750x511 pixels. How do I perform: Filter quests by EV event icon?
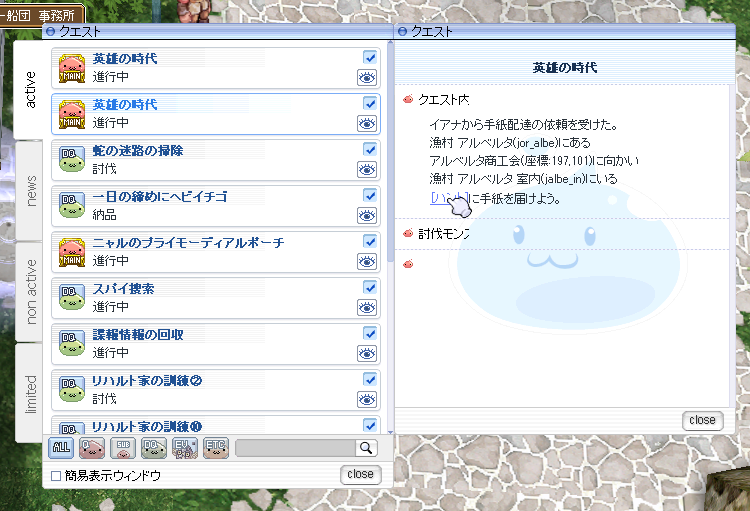(184, 448)
